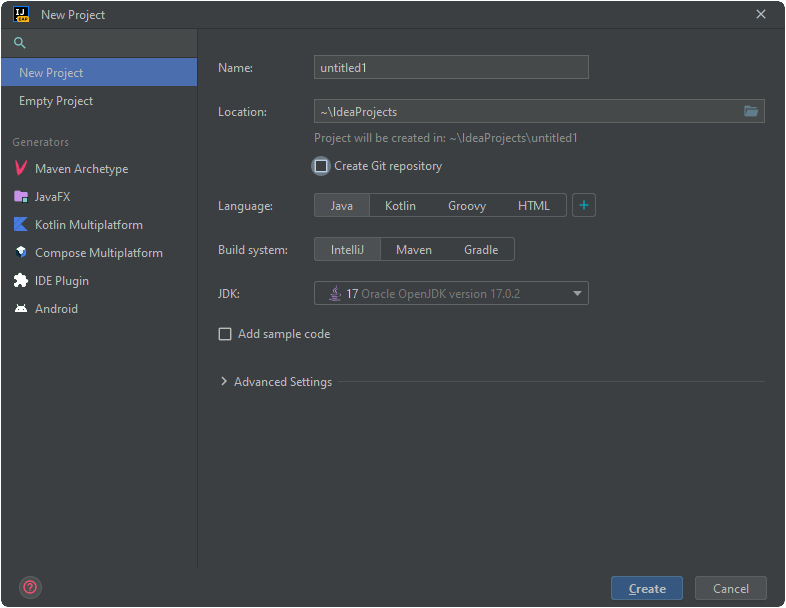Click the Kotlin Multiplatform logo icon

pyautogui.click(x=21, y=225)
